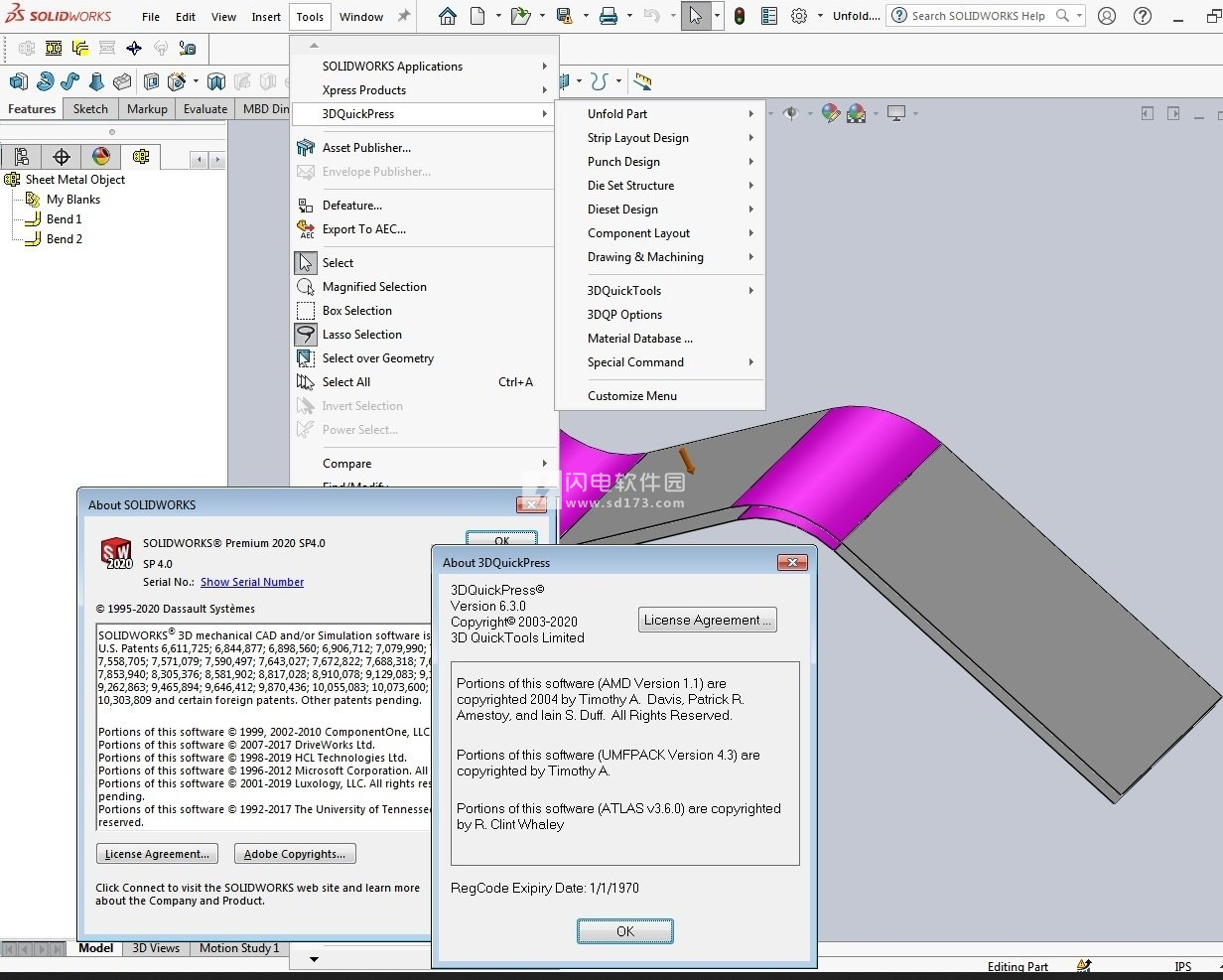Click the Lofted Boss/Base feature icon
The width and height of the screenshot is (1223, 980).
pos(96,81)
